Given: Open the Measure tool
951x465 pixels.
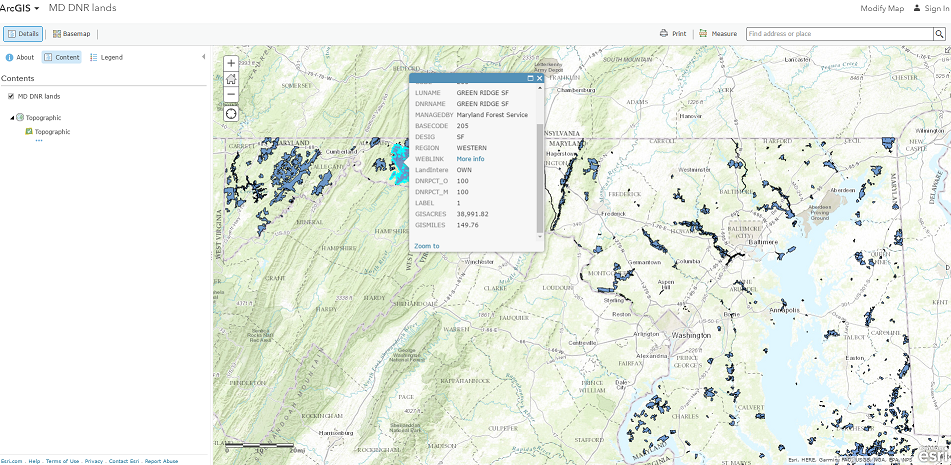Looking at the screenshot, I should [x=718, y=34].
